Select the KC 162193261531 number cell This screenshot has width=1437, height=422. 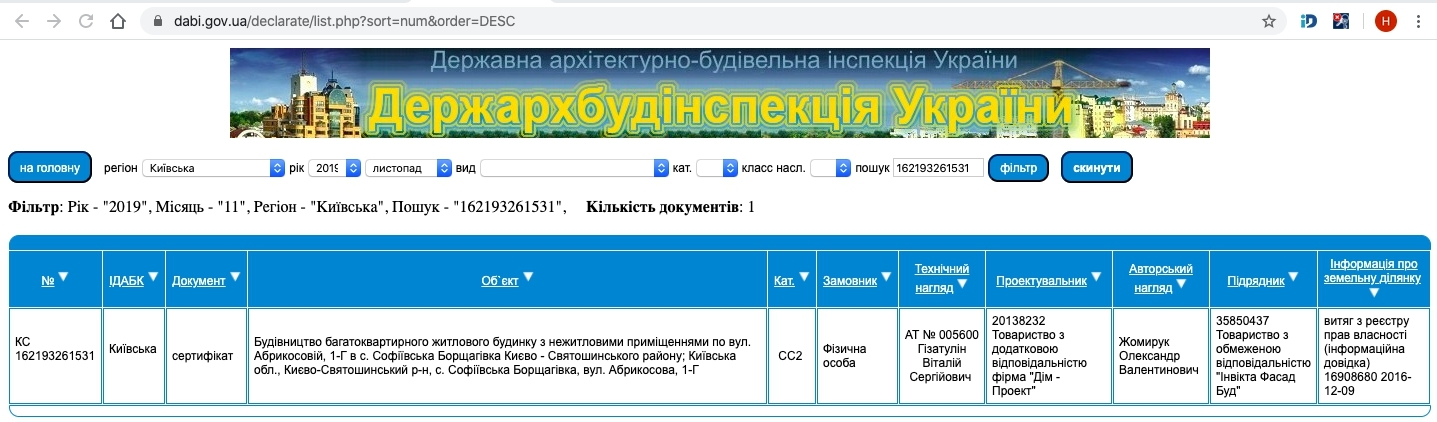pyautogui.click(x=56, y=356)
